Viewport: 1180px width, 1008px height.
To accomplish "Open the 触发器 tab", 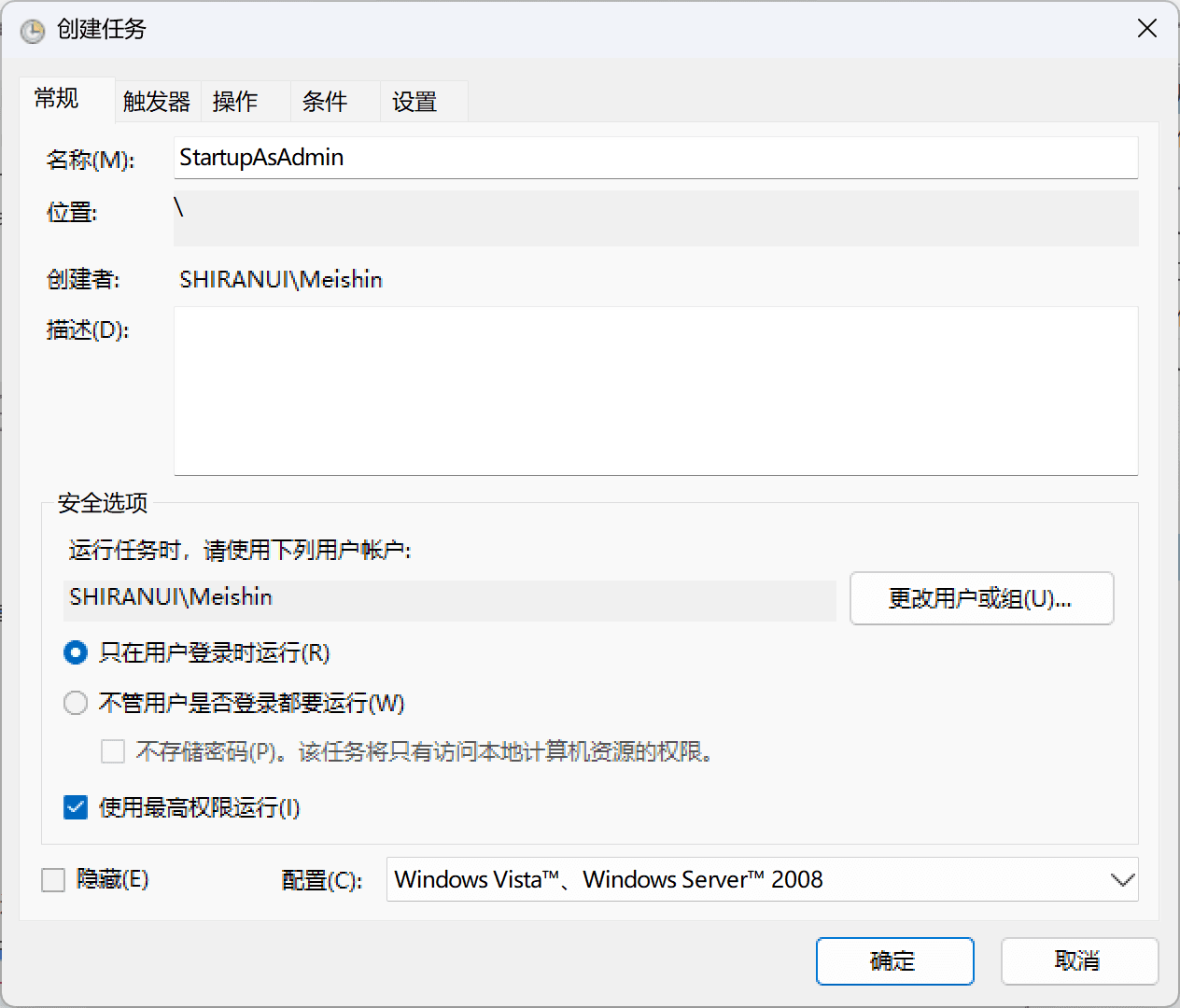I will 156,102.
